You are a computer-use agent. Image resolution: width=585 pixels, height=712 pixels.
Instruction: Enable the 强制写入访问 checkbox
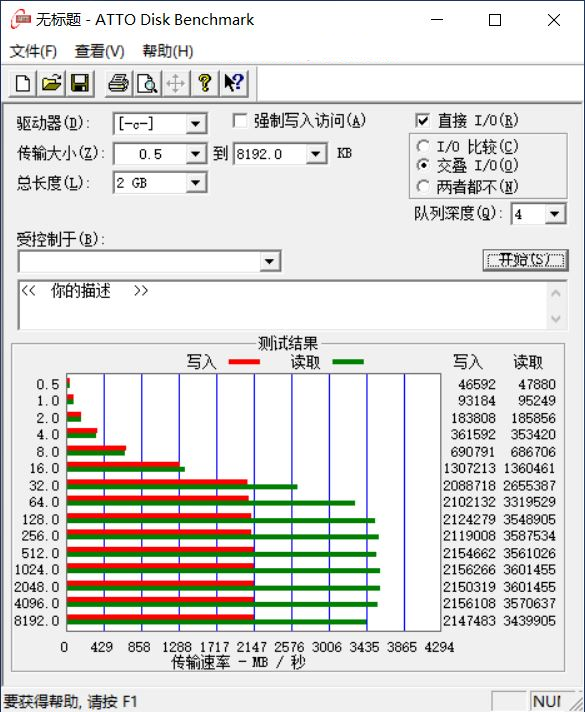(x=240, y=121)
